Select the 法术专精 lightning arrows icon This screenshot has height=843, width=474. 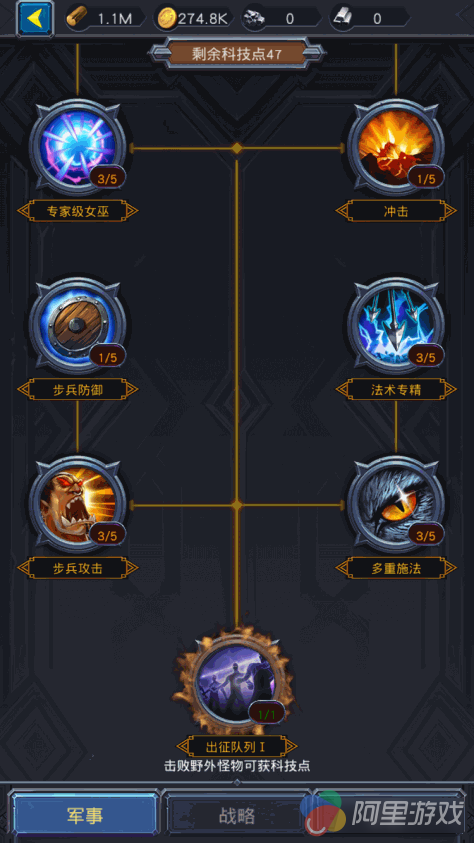pyautogui.click(x=396, y=325)
